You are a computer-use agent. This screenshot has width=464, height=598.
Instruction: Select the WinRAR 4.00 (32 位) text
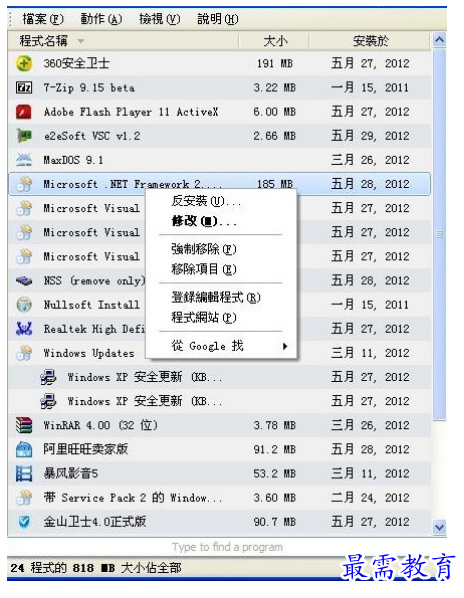(x=100, y=425)
